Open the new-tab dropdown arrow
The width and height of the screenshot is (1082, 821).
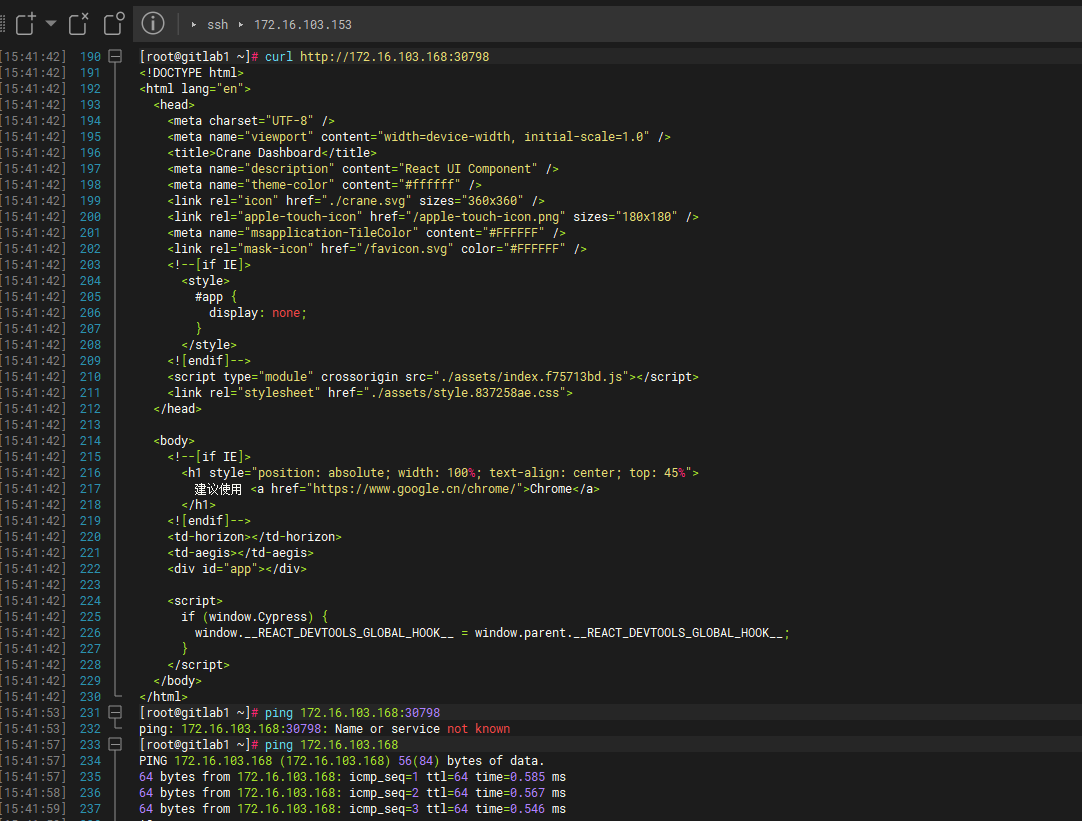tap(51, 24)
